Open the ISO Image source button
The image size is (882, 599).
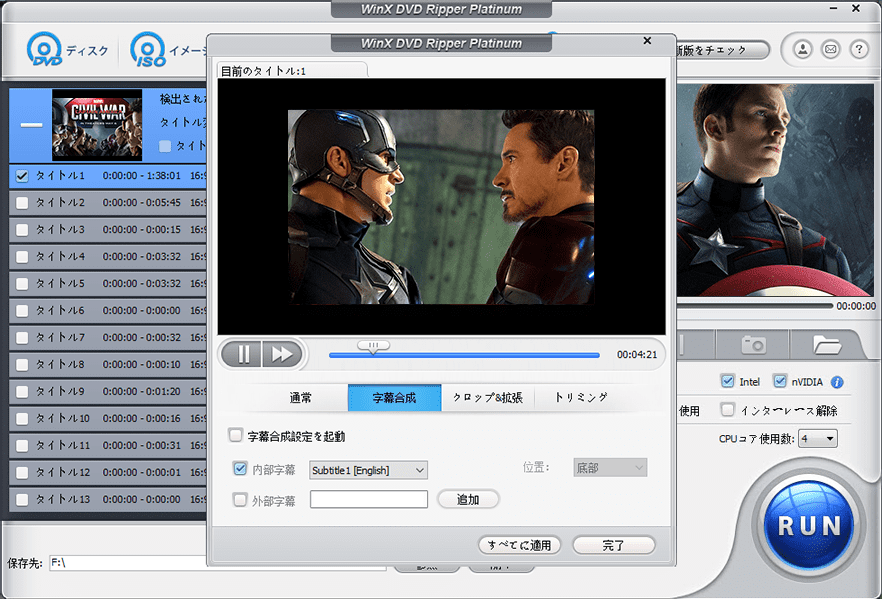168,50
